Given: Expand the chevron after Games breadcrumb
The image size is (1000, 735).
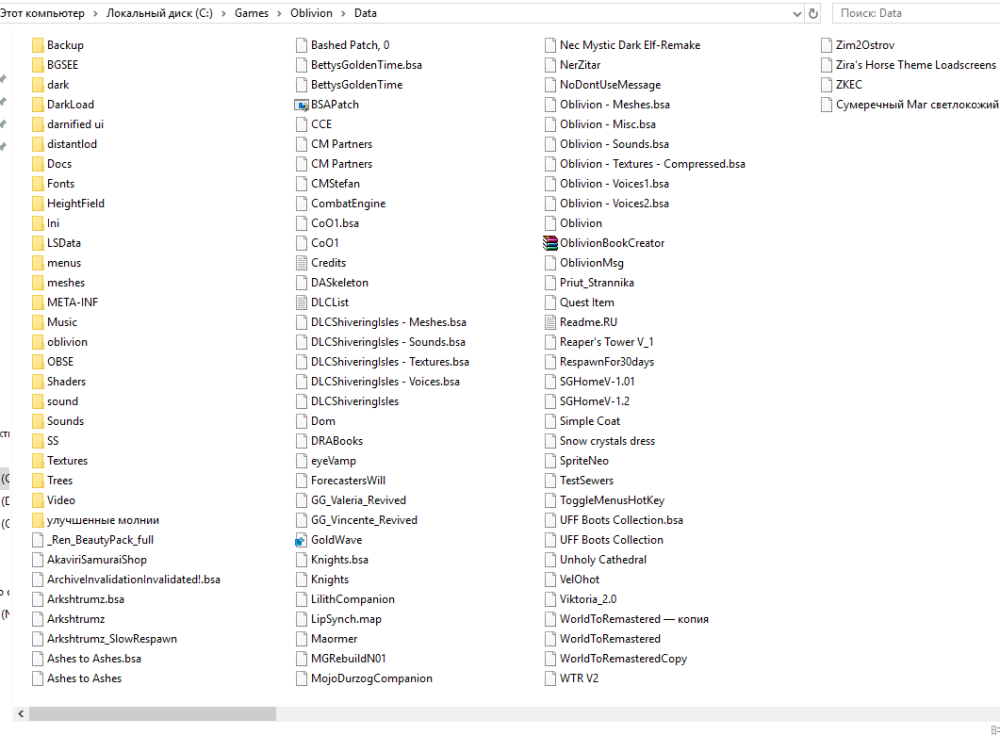Looking at the screenshot, I should pos(279,13).
